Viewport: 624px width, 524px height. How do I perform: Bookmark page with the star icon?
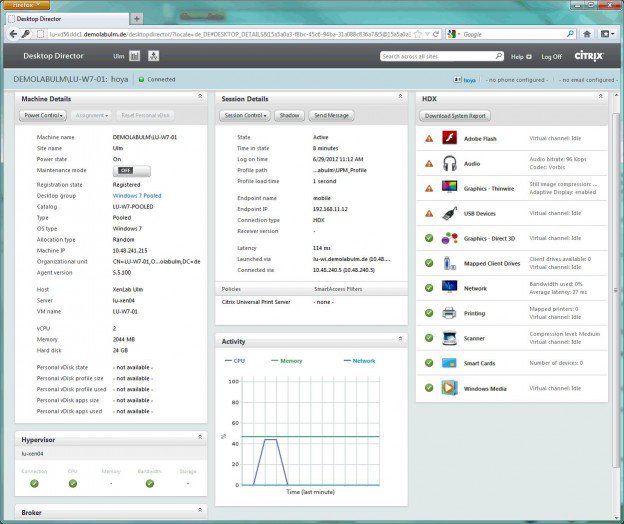[x=417, y=34]
